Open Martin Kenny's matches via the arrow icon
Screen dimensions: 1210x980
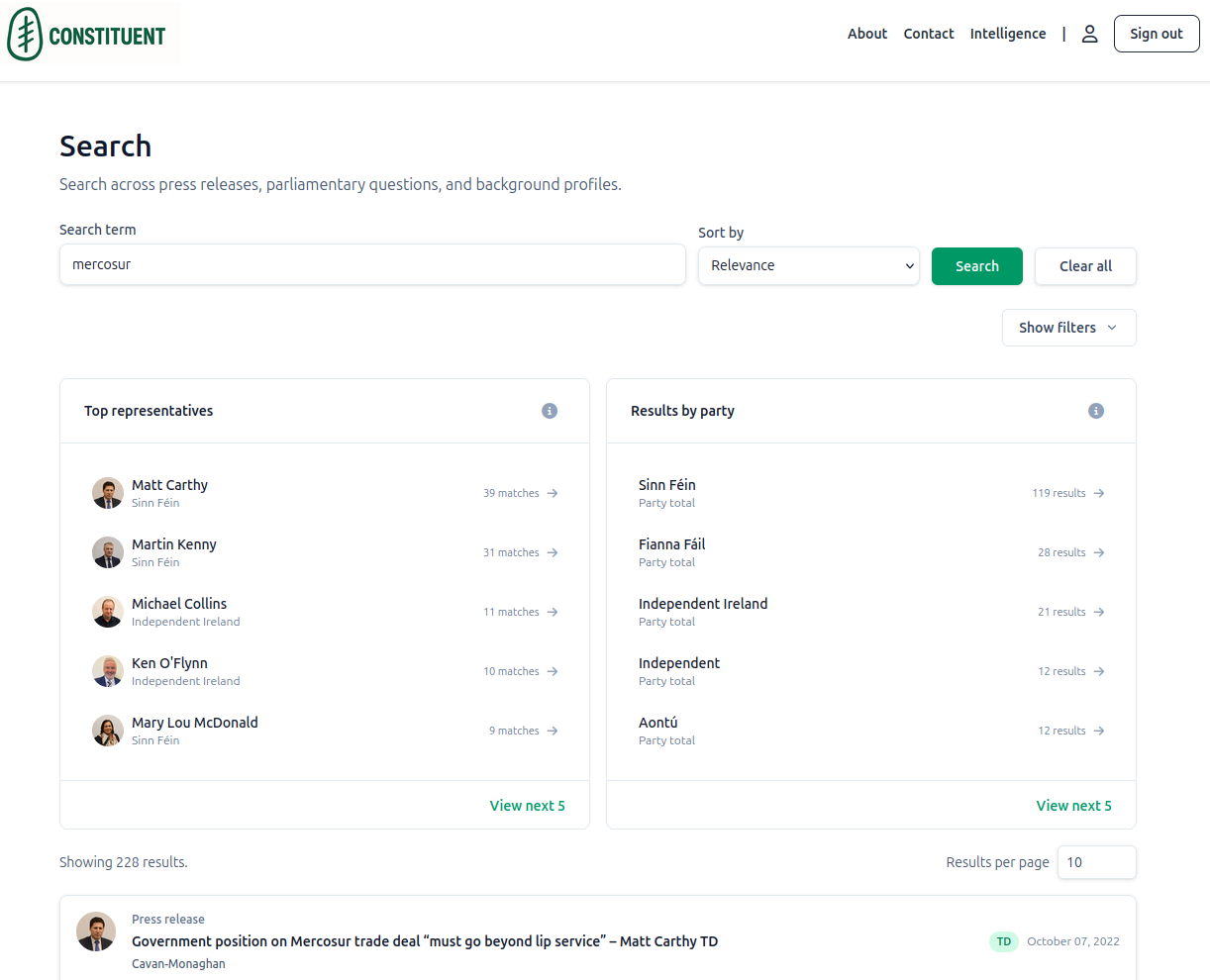click(x=553, y=552)
